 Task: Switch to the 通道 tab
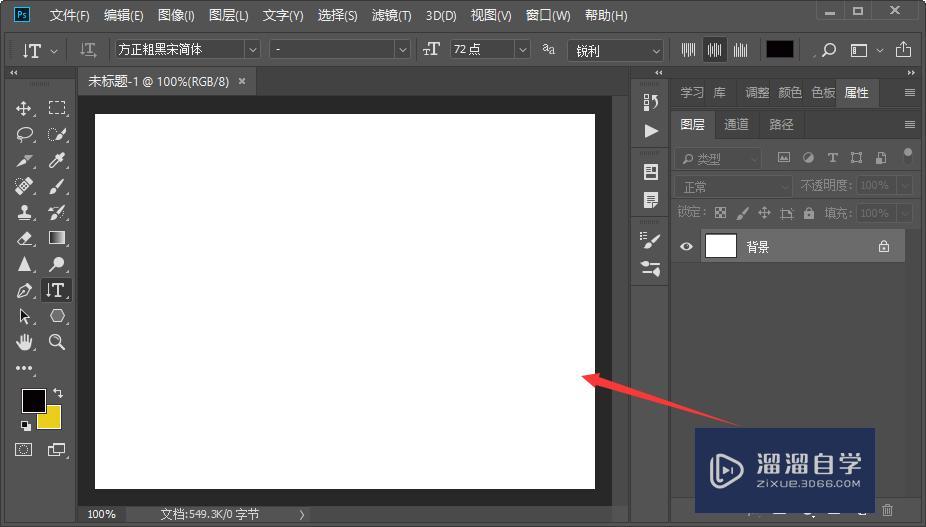736,124
